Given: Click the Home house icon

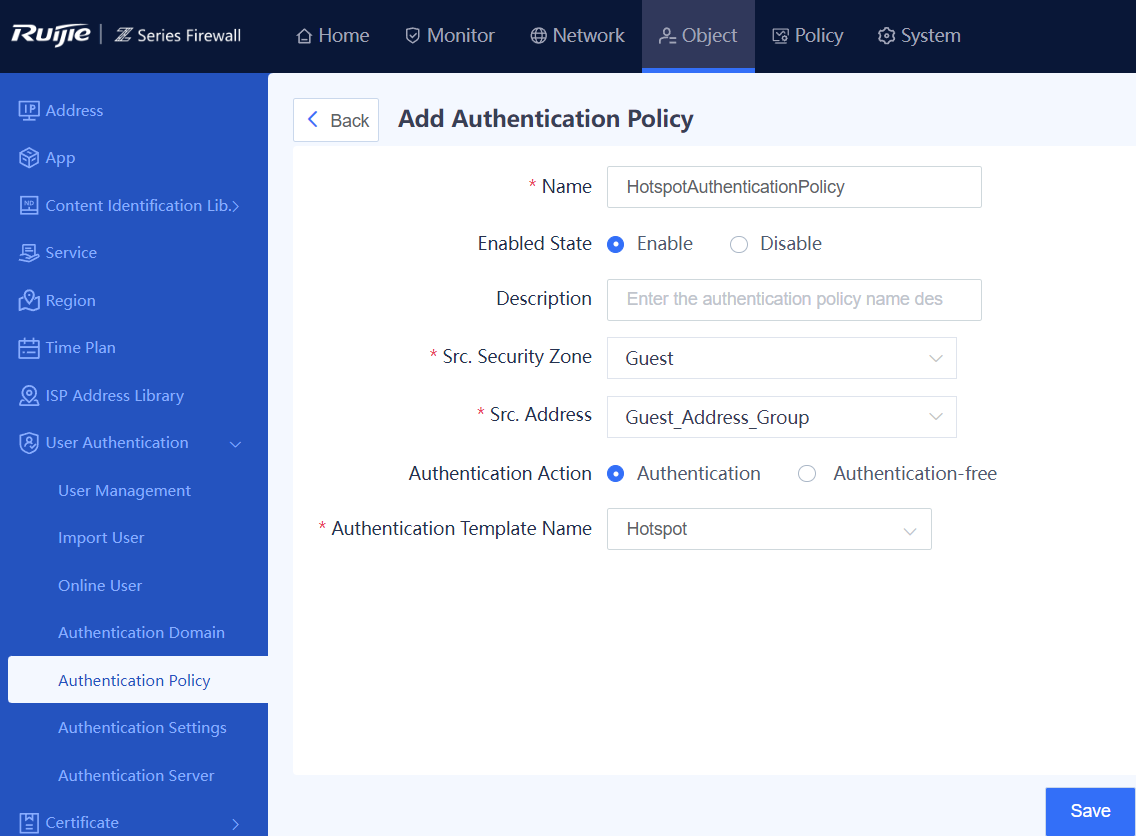Looking at the screenshot, I should 304,35.
